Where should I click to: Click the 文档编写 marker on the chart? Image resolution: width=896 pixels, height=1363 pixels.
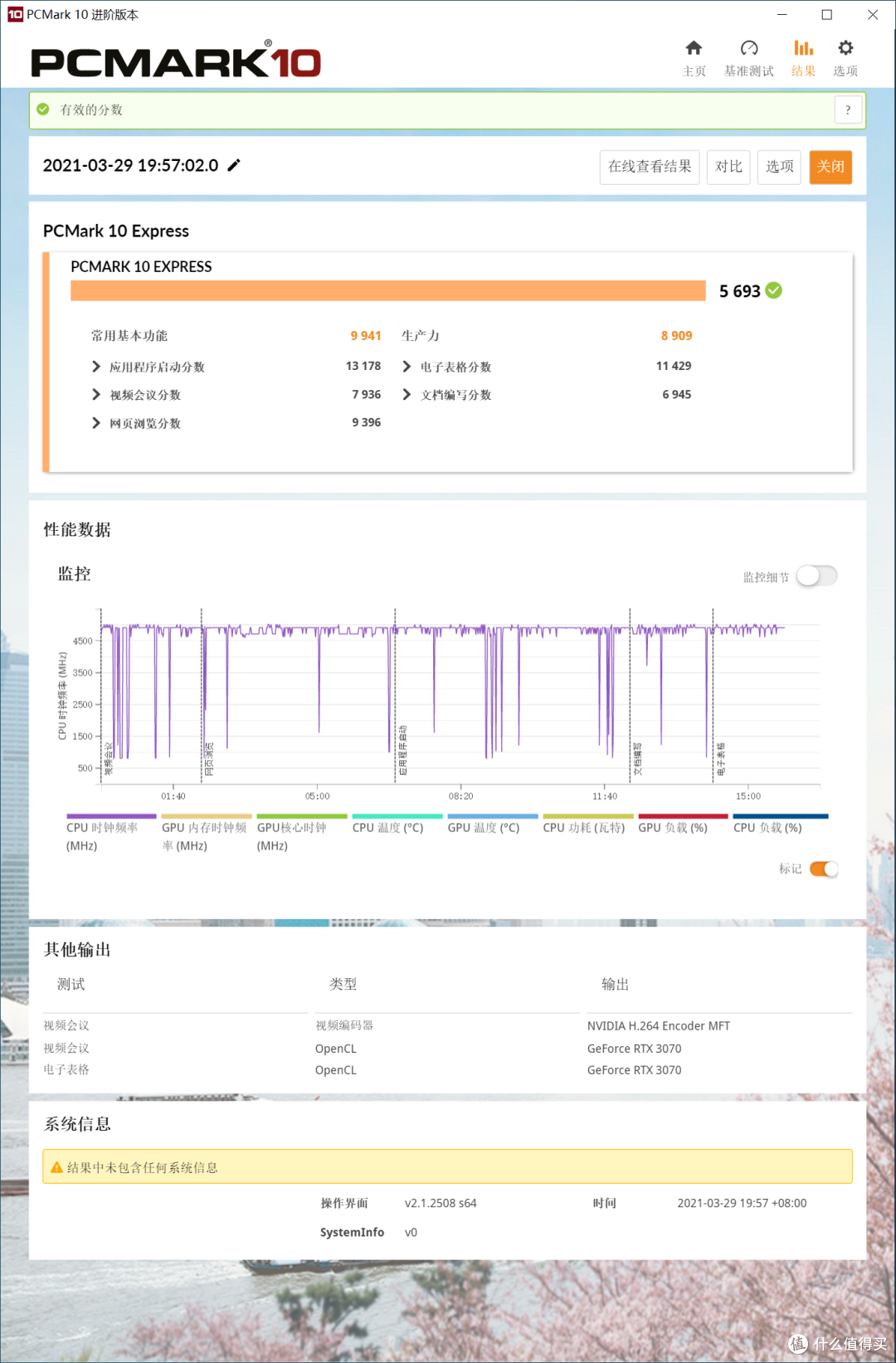[x=638, y=759]
